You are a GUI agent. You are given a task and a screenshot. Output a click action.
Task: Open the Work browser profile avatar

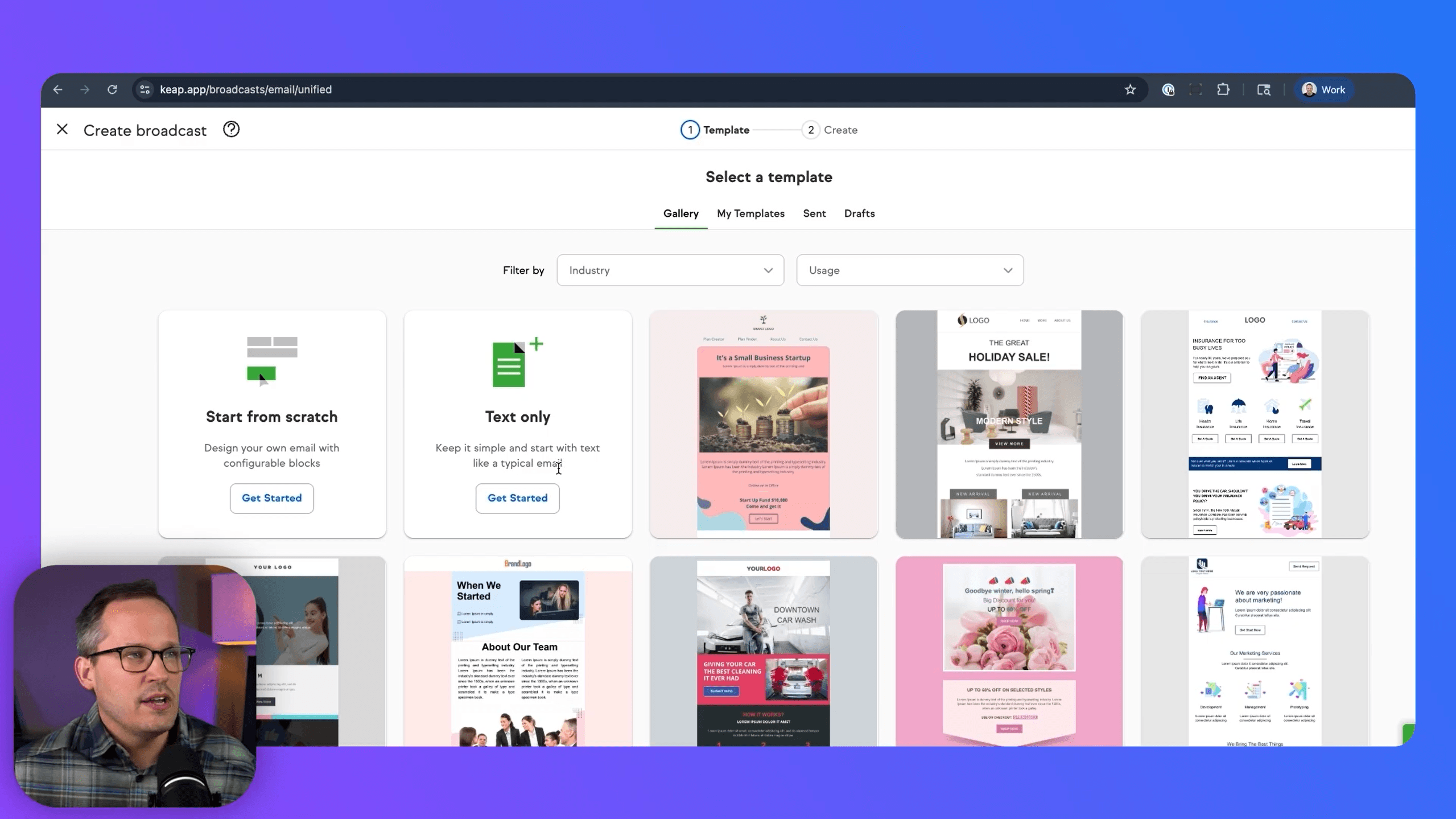1324,89
